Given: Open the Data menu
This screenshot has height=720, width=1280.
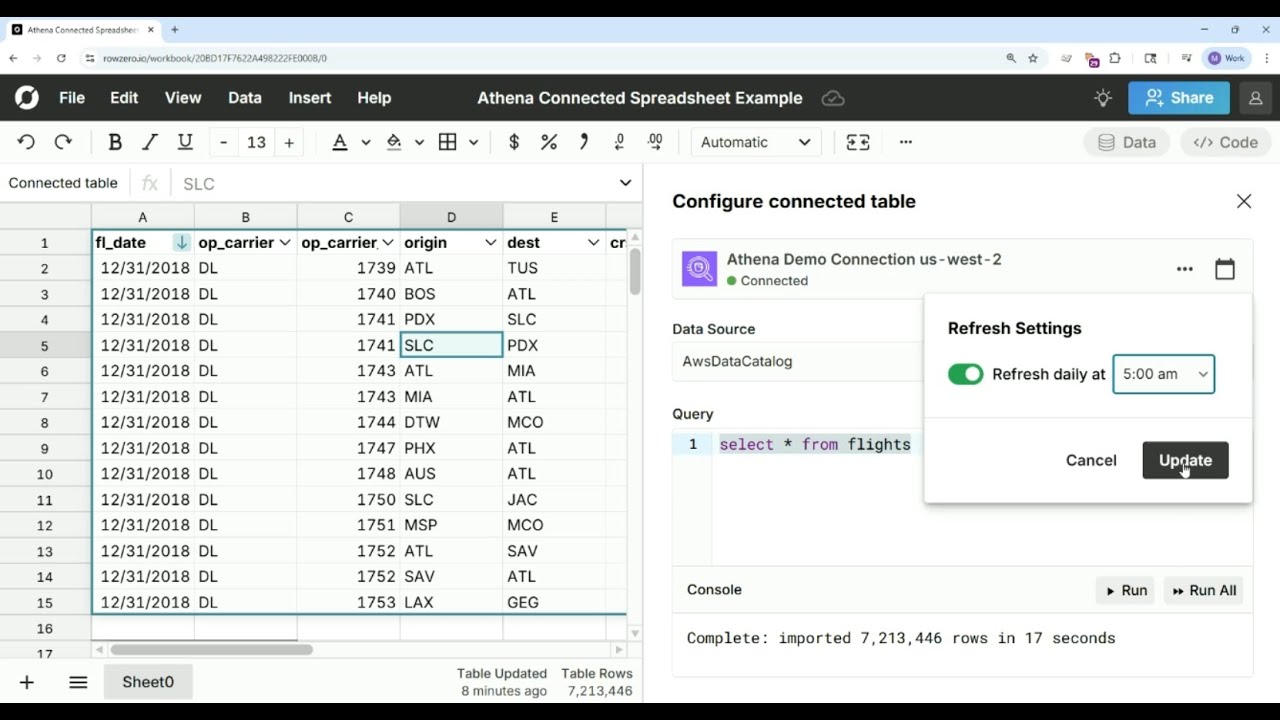Looking at the screenshot, I should click(x=245, y=98).
